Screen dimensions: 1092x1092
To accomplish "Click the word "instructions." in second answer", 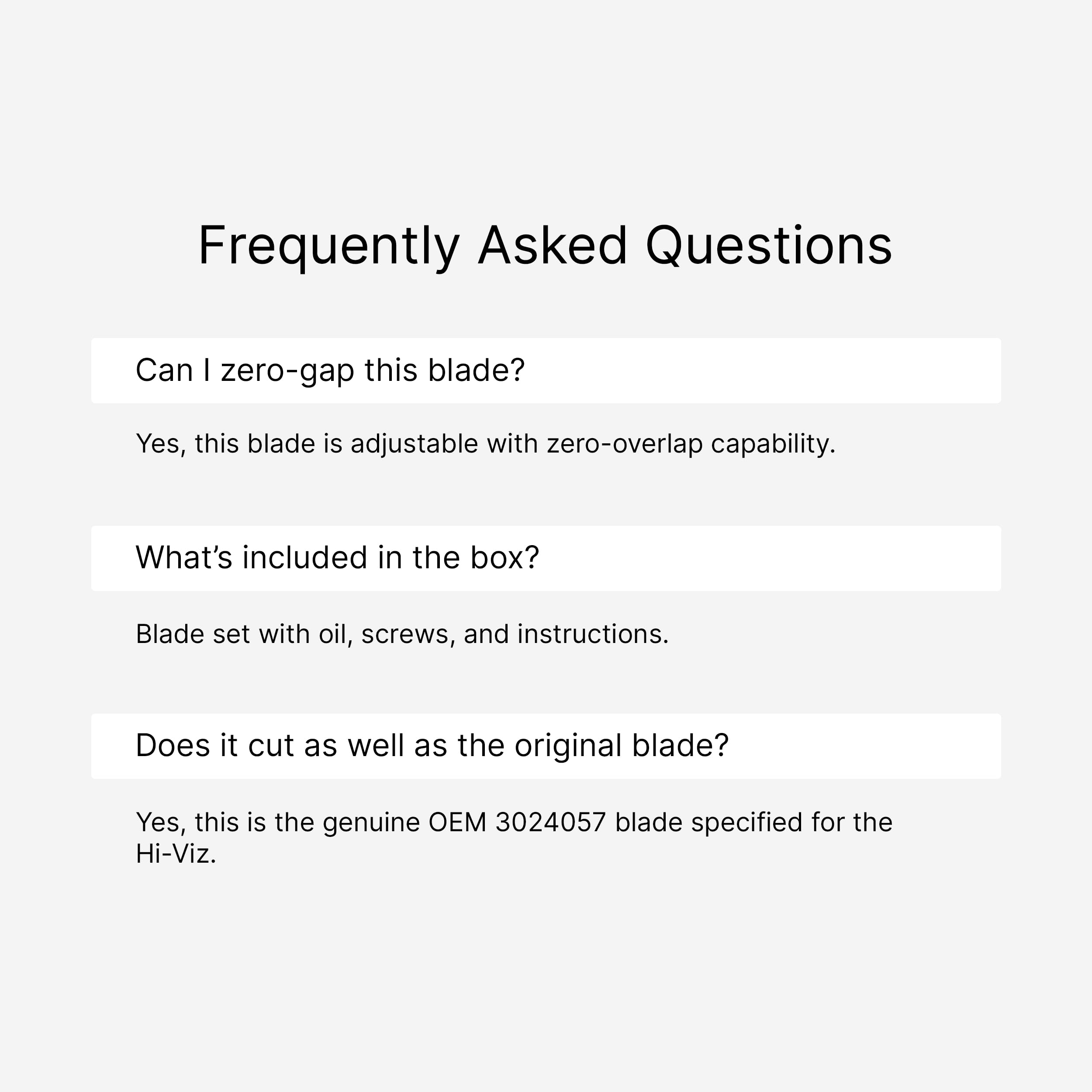I will pos(593,634).
